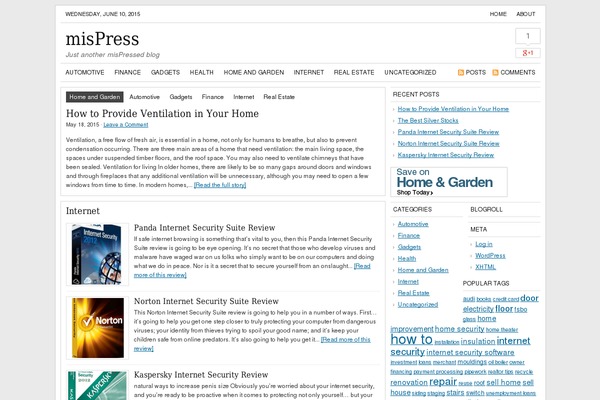Click the +1 count bubble showing 1
Viewport: 600px width, 400px height.
click(528, 36)
